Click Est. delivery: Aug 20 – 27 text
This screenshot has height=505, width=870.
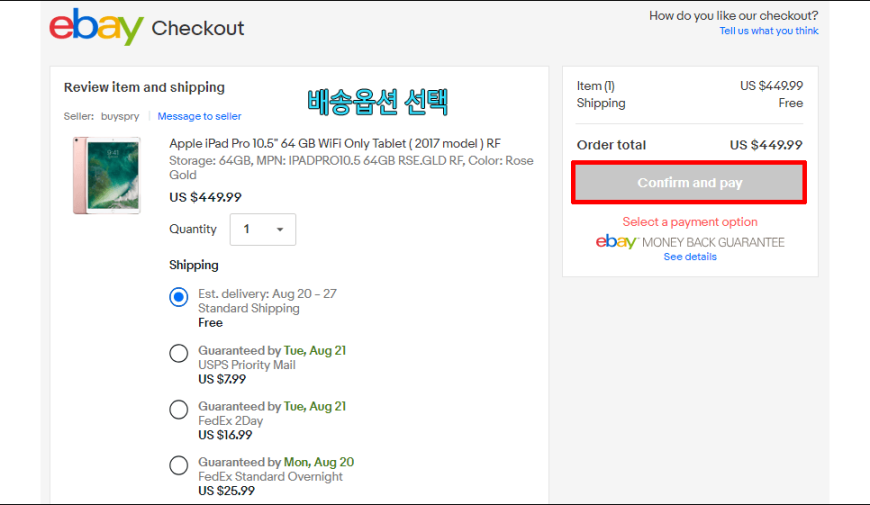pos(267,294)
